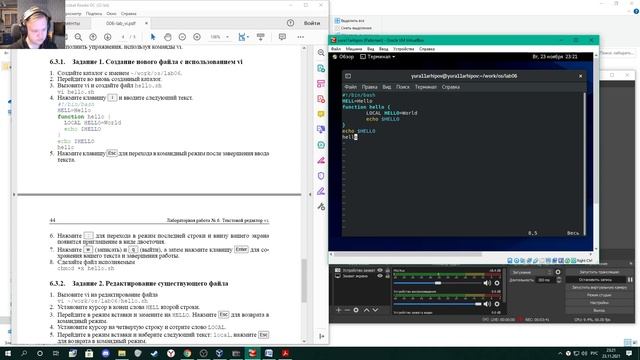Click Обзор activities button in GNOME bar
640x360 pixels.
click(x=343, y=57)
